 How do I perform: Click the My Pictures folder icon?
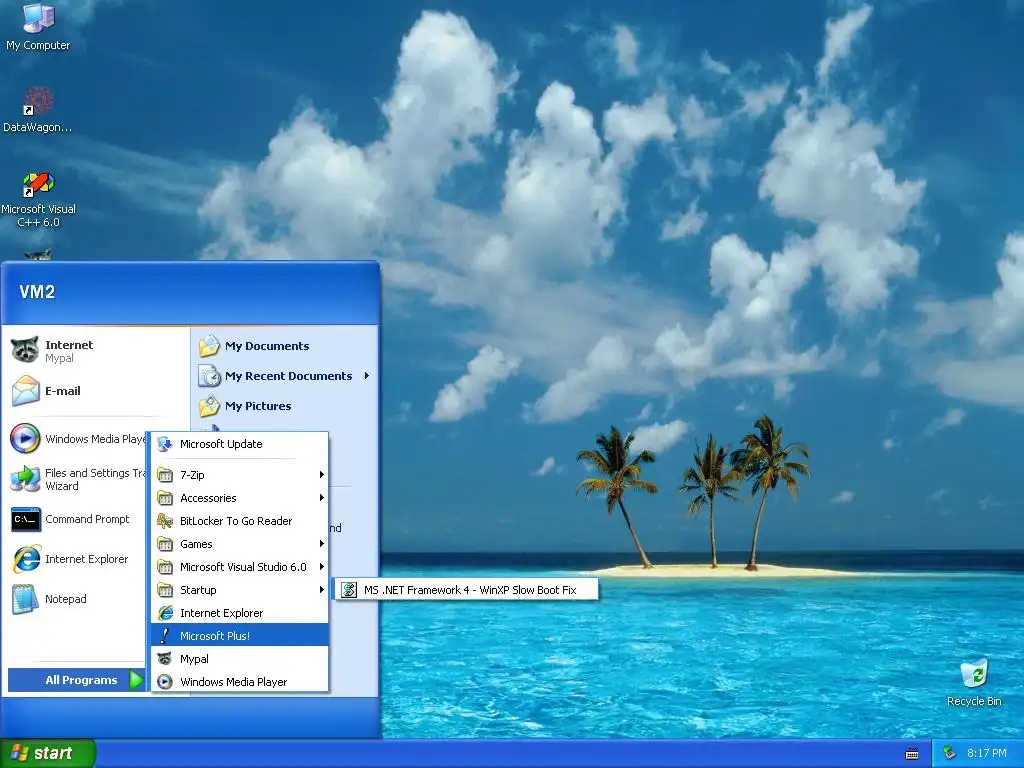(x=209, y=406)
